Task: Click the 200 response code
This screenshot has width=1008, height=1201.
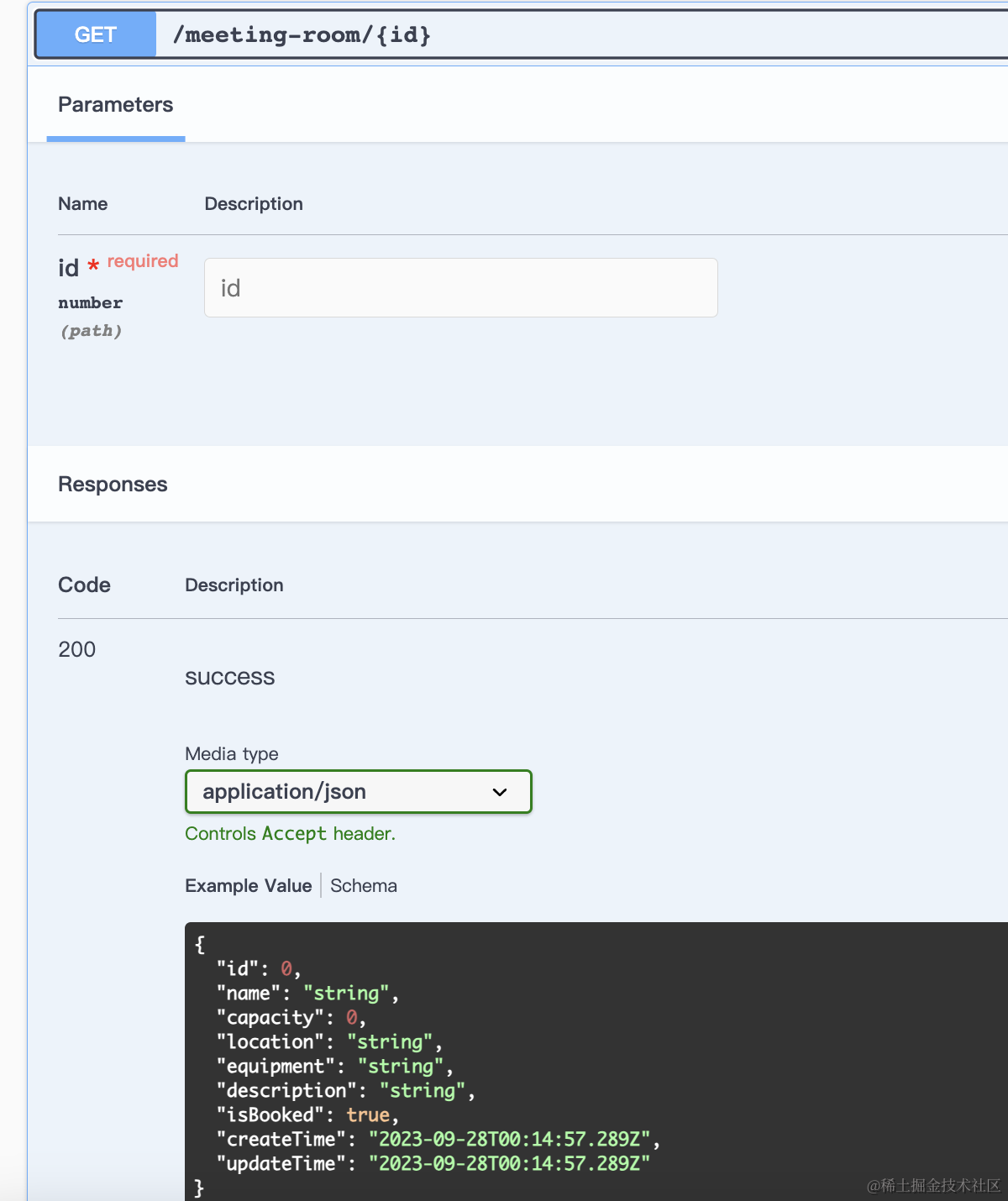Action: (76, 649)
